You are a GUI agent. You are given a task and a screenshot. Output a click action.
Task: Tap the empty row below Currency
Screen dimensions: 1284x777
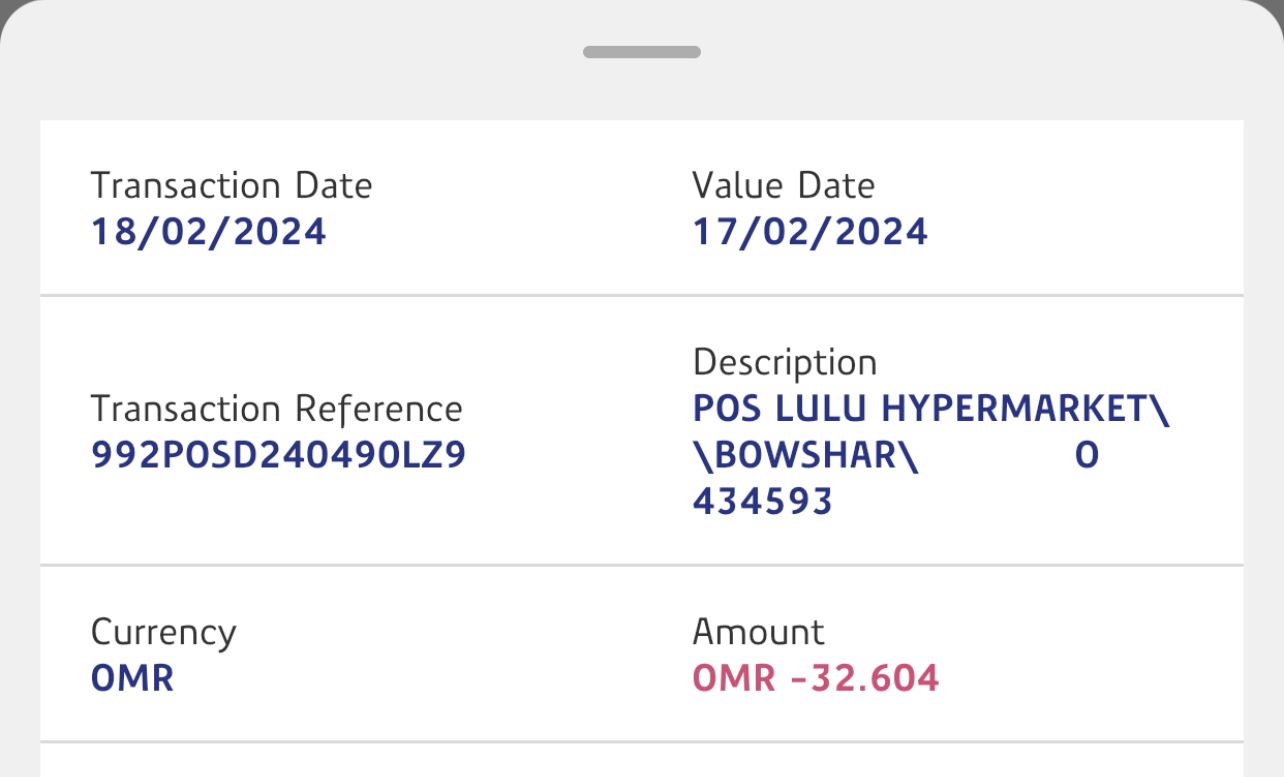coord(641,760)
